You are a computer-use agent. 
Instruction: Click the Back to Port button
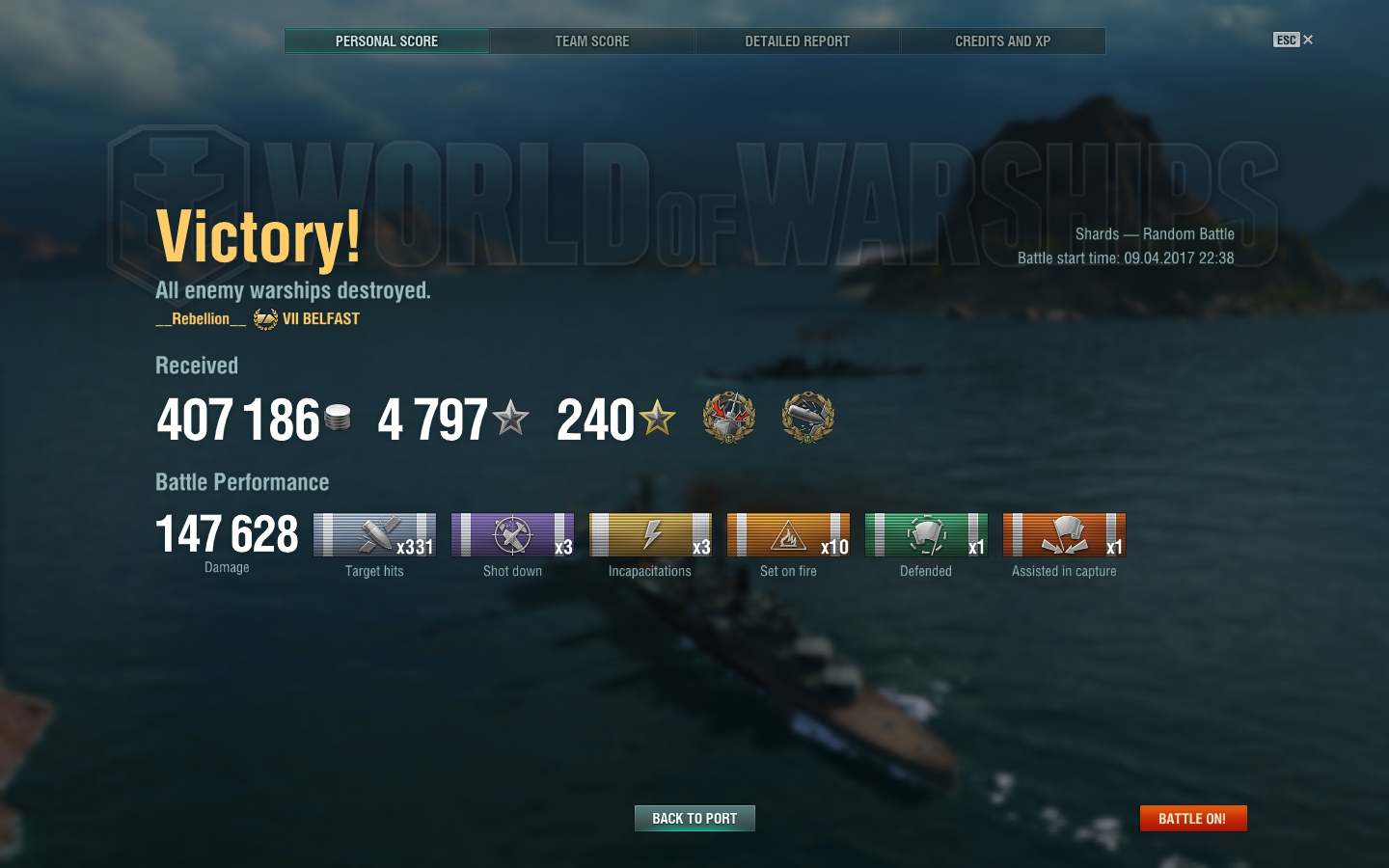tap(694, 818)
